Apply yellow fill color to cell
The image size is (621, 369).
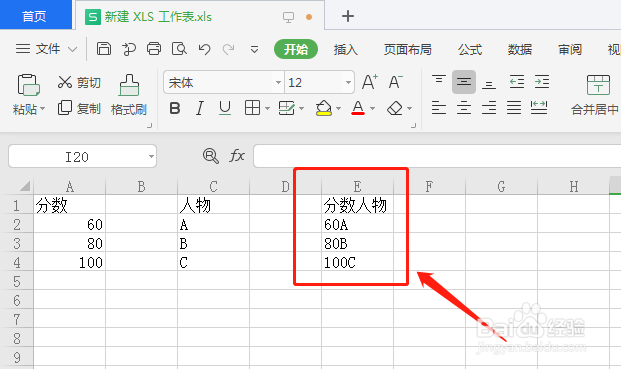[324, 108]
